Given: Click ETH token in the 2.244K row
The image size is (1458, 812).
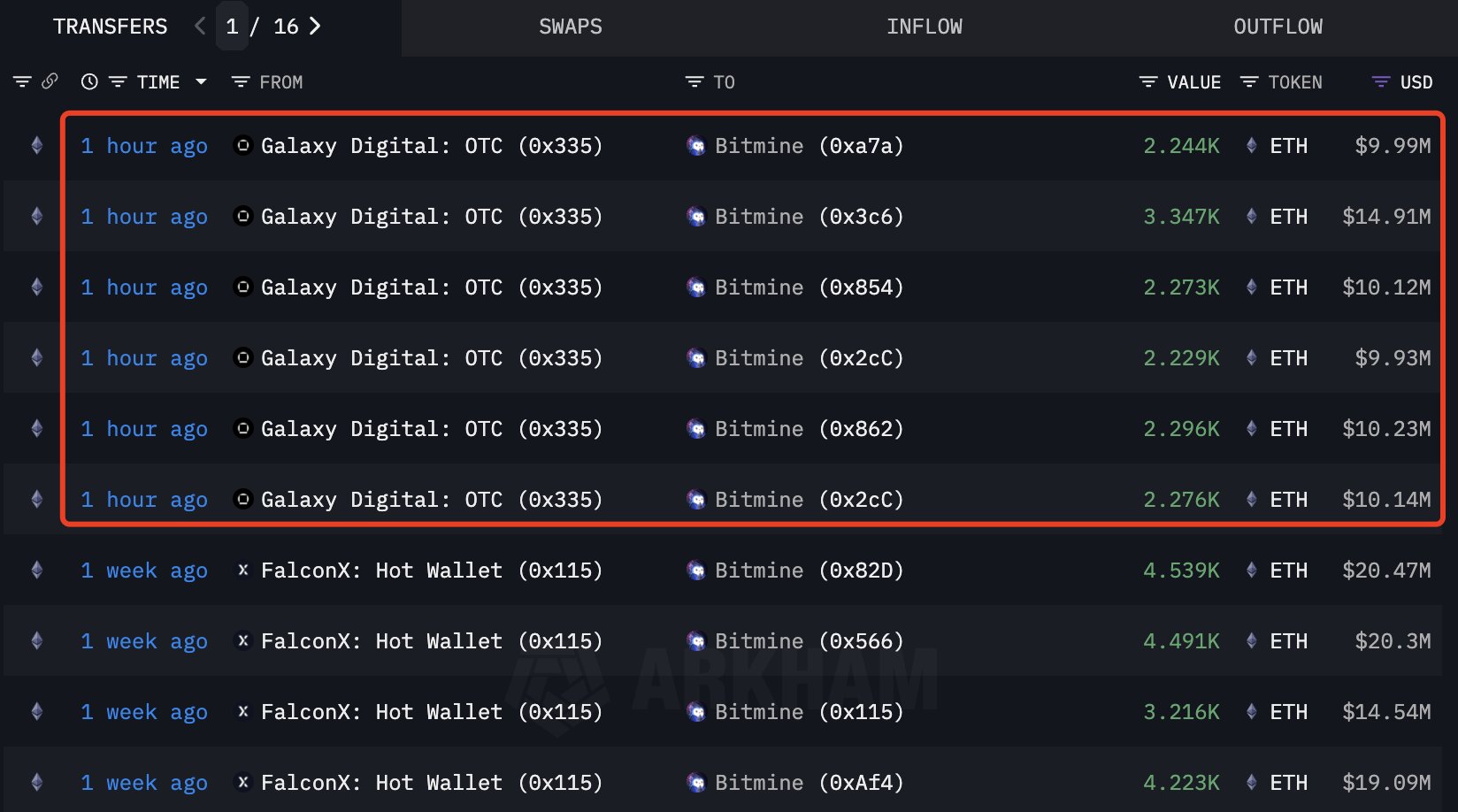Looking at the screenshot, I should (x=1288, y=146).
